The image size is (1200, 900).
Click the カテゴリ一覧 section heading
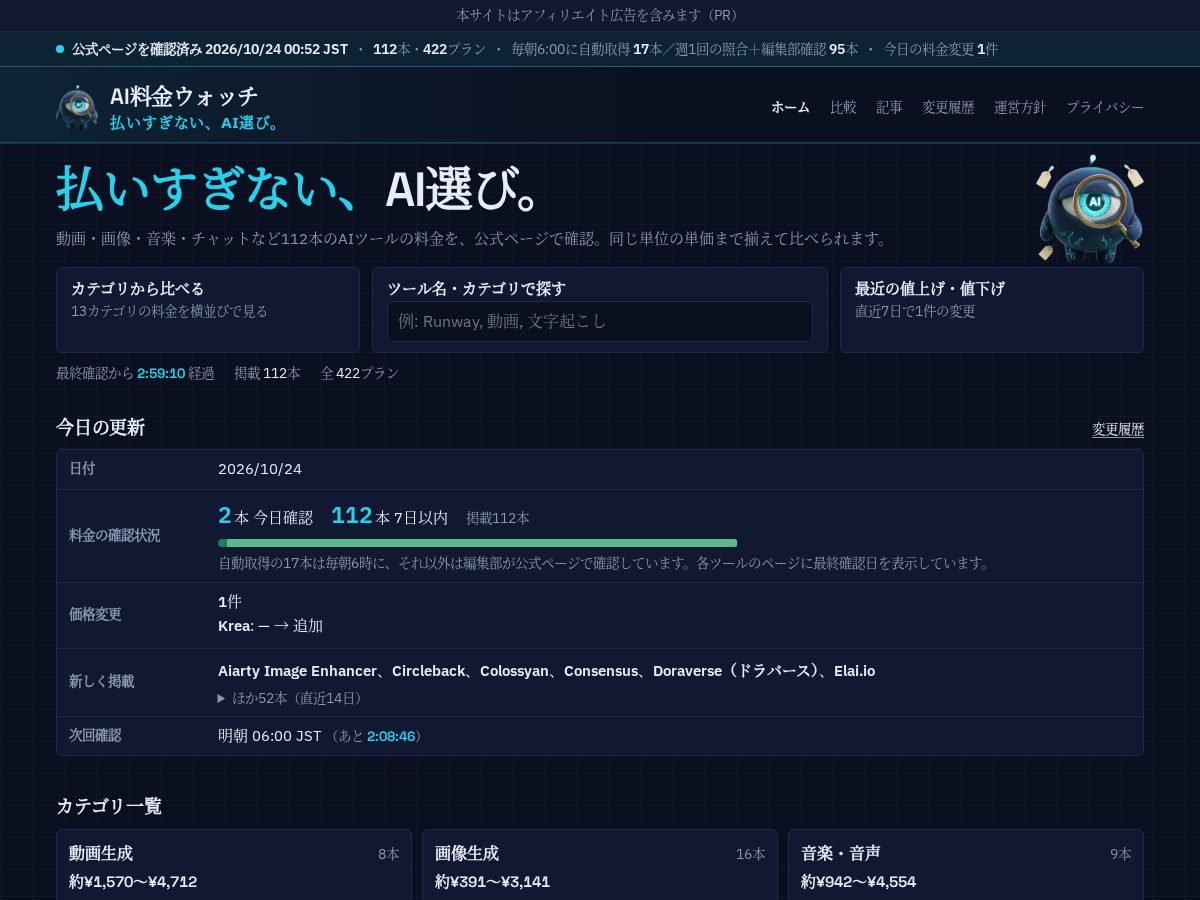(109, 806)
